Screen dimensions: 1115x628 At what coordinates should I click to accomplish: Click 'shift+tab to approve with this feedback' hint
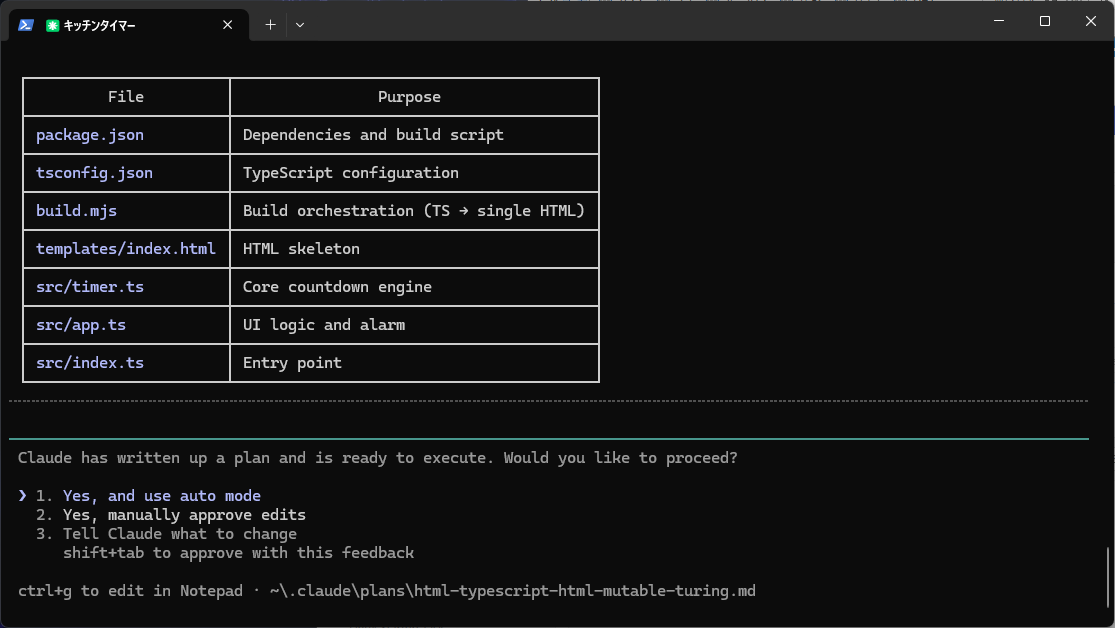click(x=238, y=553)
